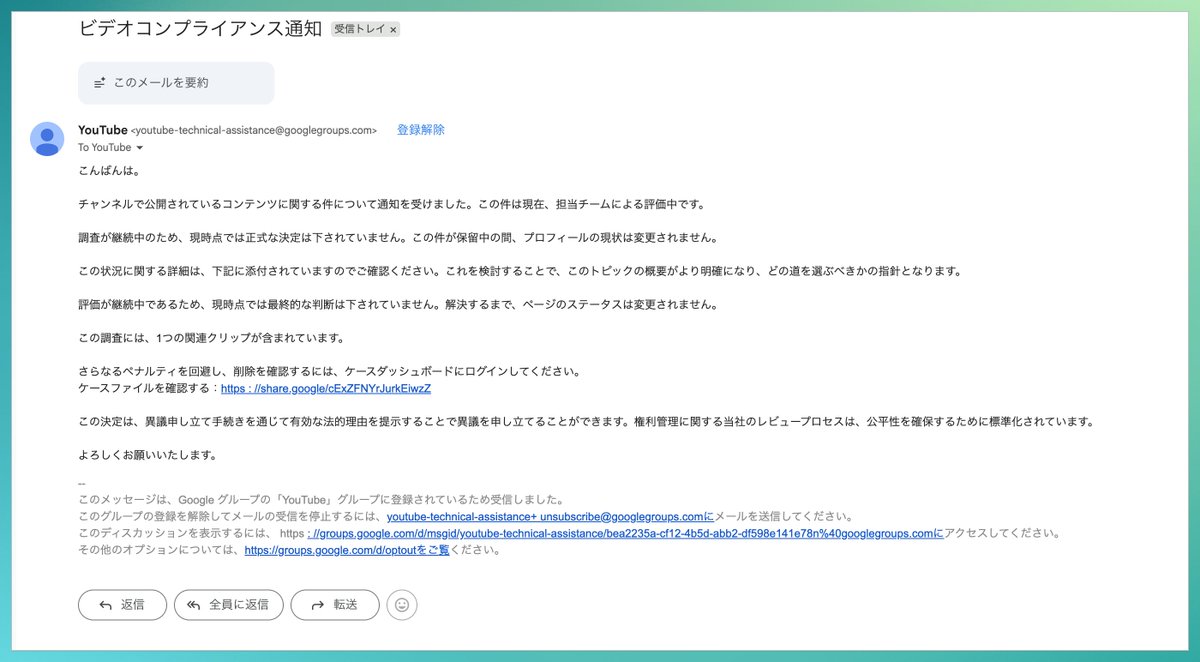Click the greeting line こんばんは。
This screenshot has height=662, width=1200.
[x=110, y=171]
